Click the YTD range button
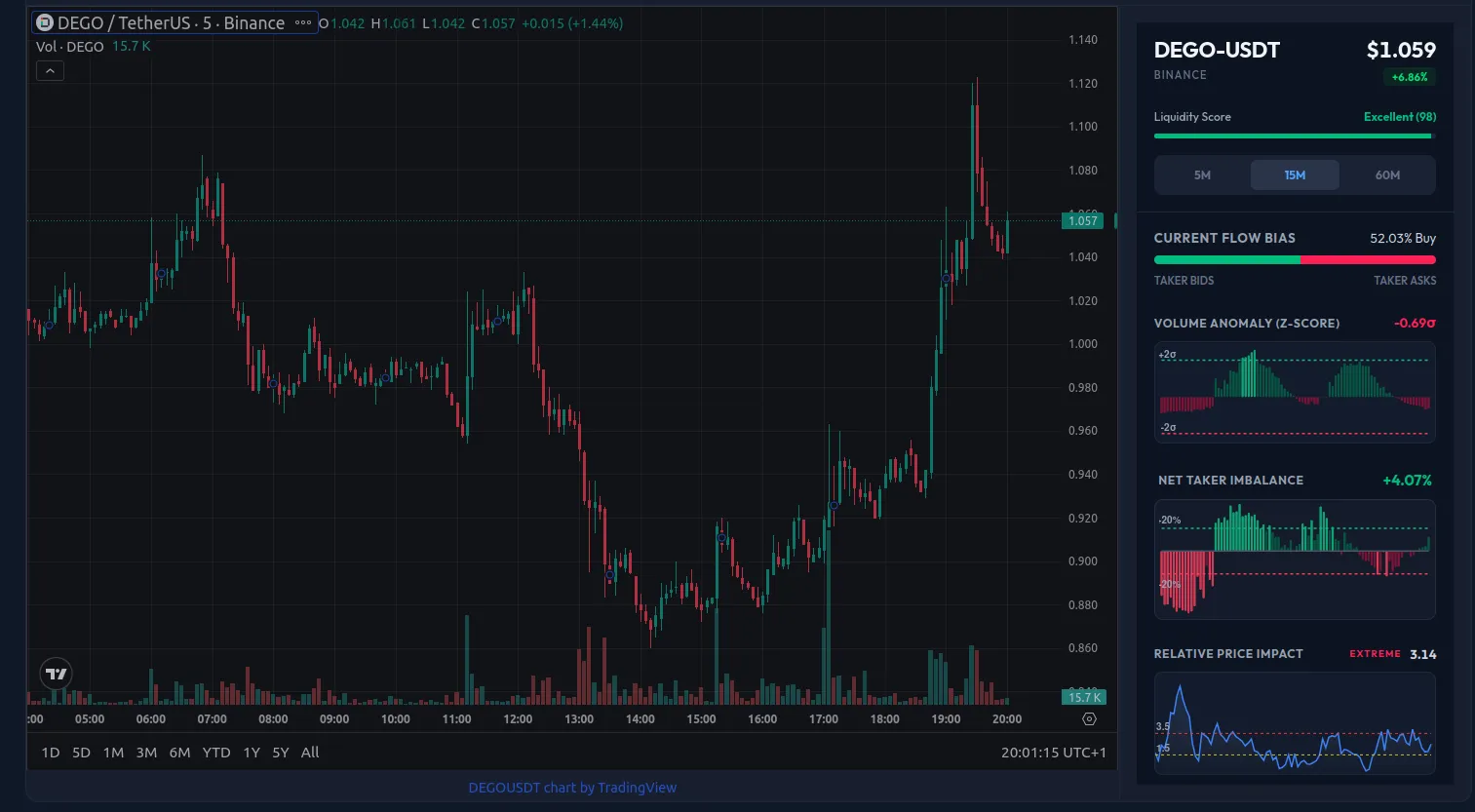 pyautogui.click(x=215, y=752)
